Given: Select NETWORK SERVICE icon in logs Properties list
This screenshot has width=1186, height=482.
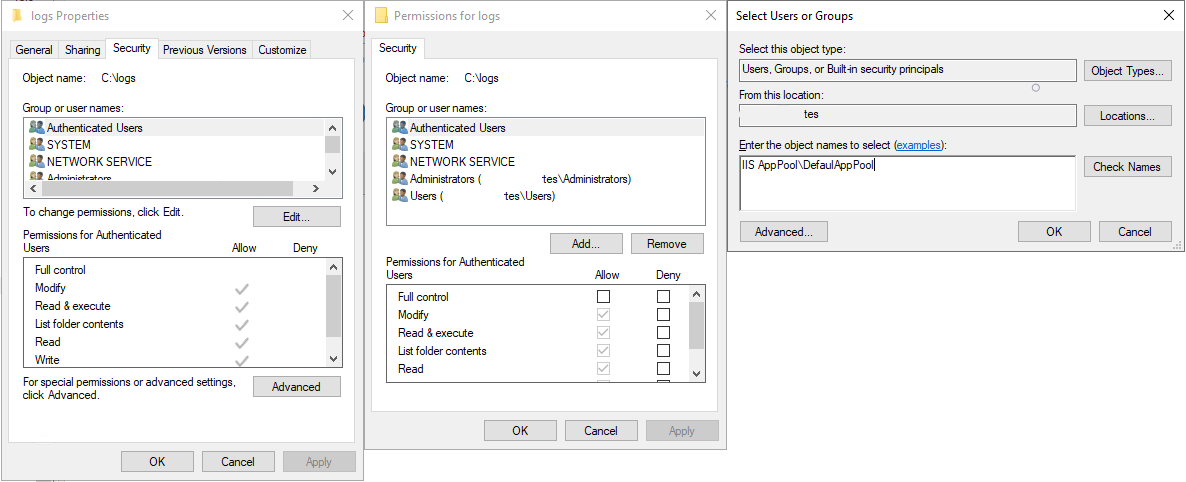Looking at the screenshot, I should (x=36, y=161).
